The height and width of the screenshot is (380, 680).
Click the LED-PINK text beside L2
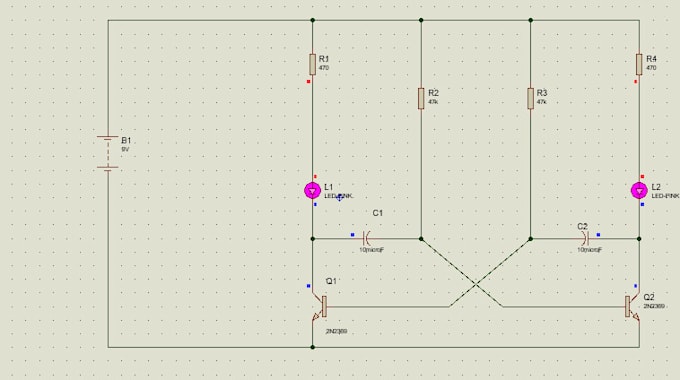[665, 197]
